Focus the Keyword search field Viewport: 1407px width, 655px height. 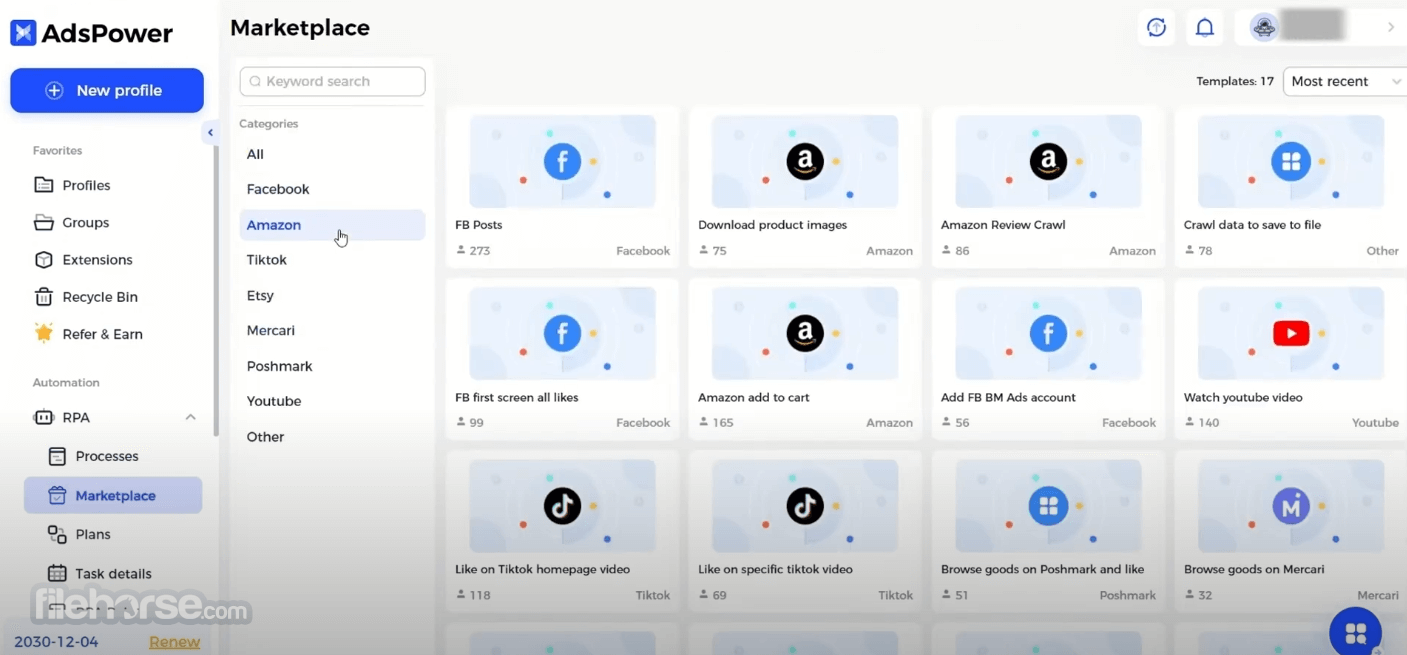332,81
